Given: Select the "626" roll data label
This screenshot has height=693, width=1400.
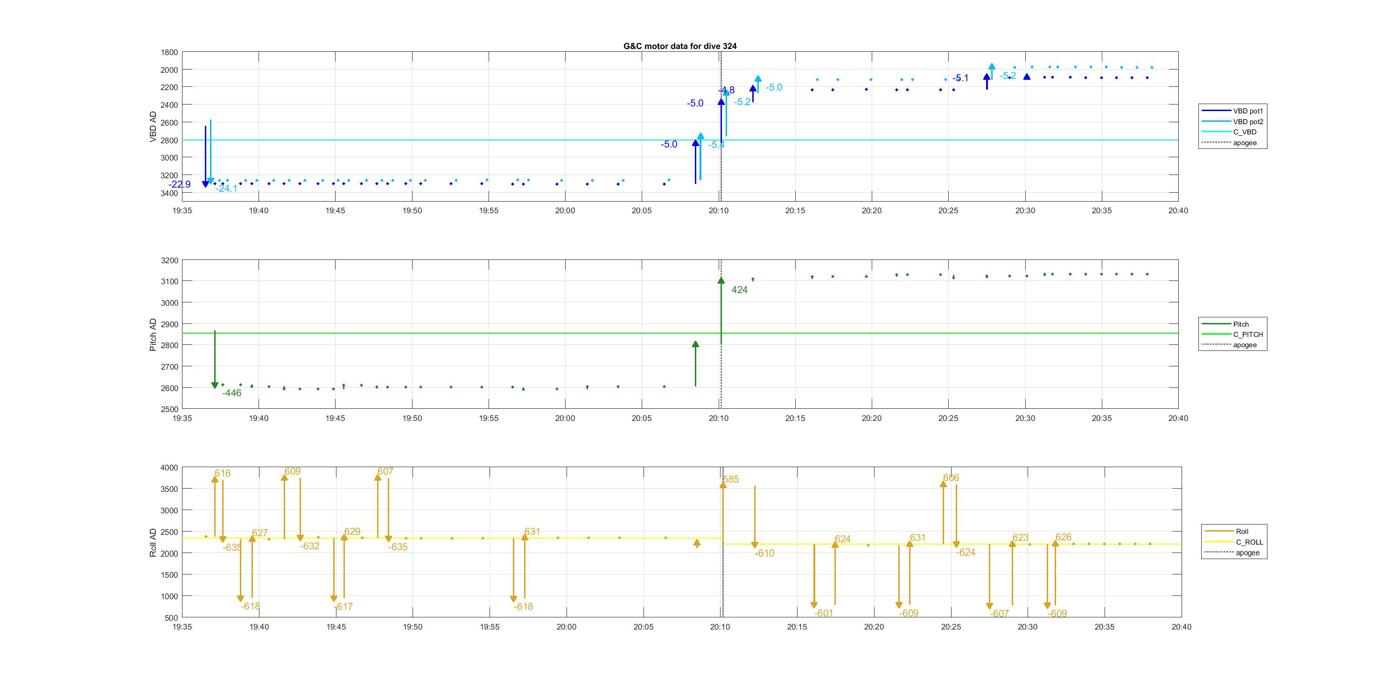Looking at the screenshot, I should pos(1063,537).
